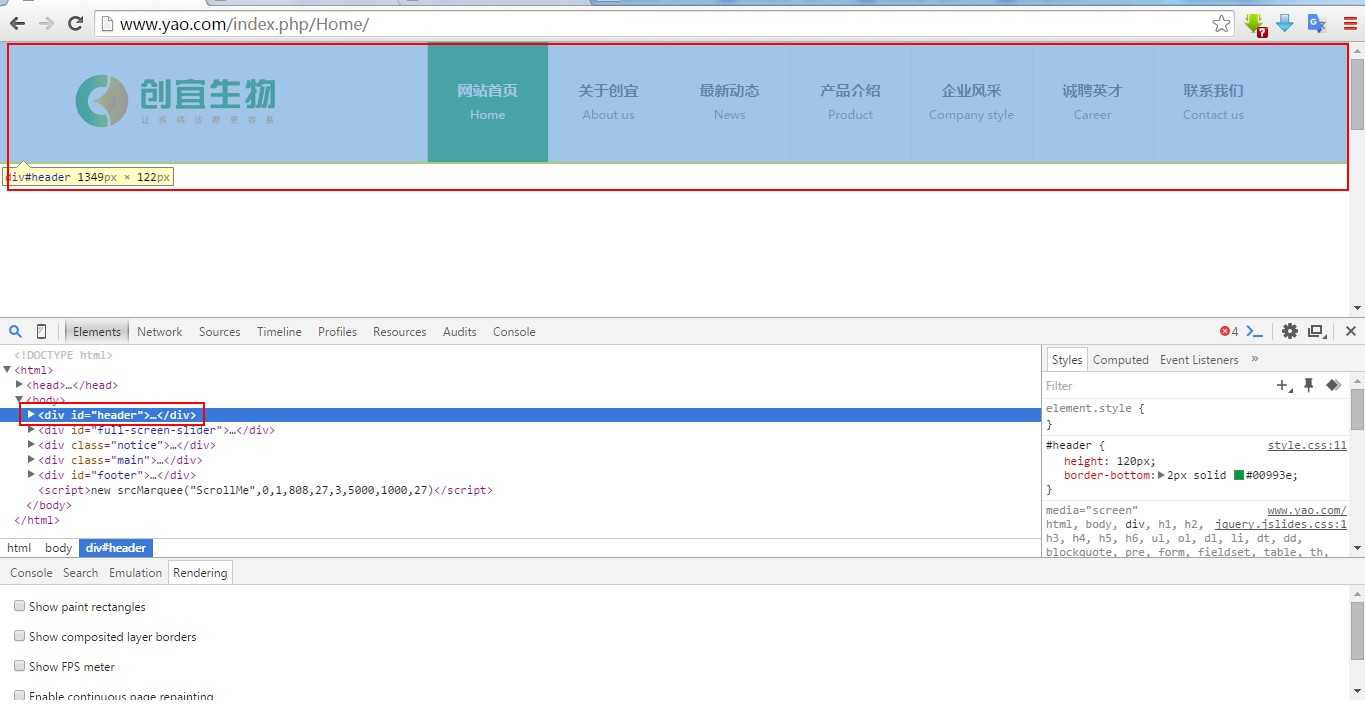Screen dimensions: 1365x705
Task: Open the Google Translate extension icon
Action: tap(1317, 24)
